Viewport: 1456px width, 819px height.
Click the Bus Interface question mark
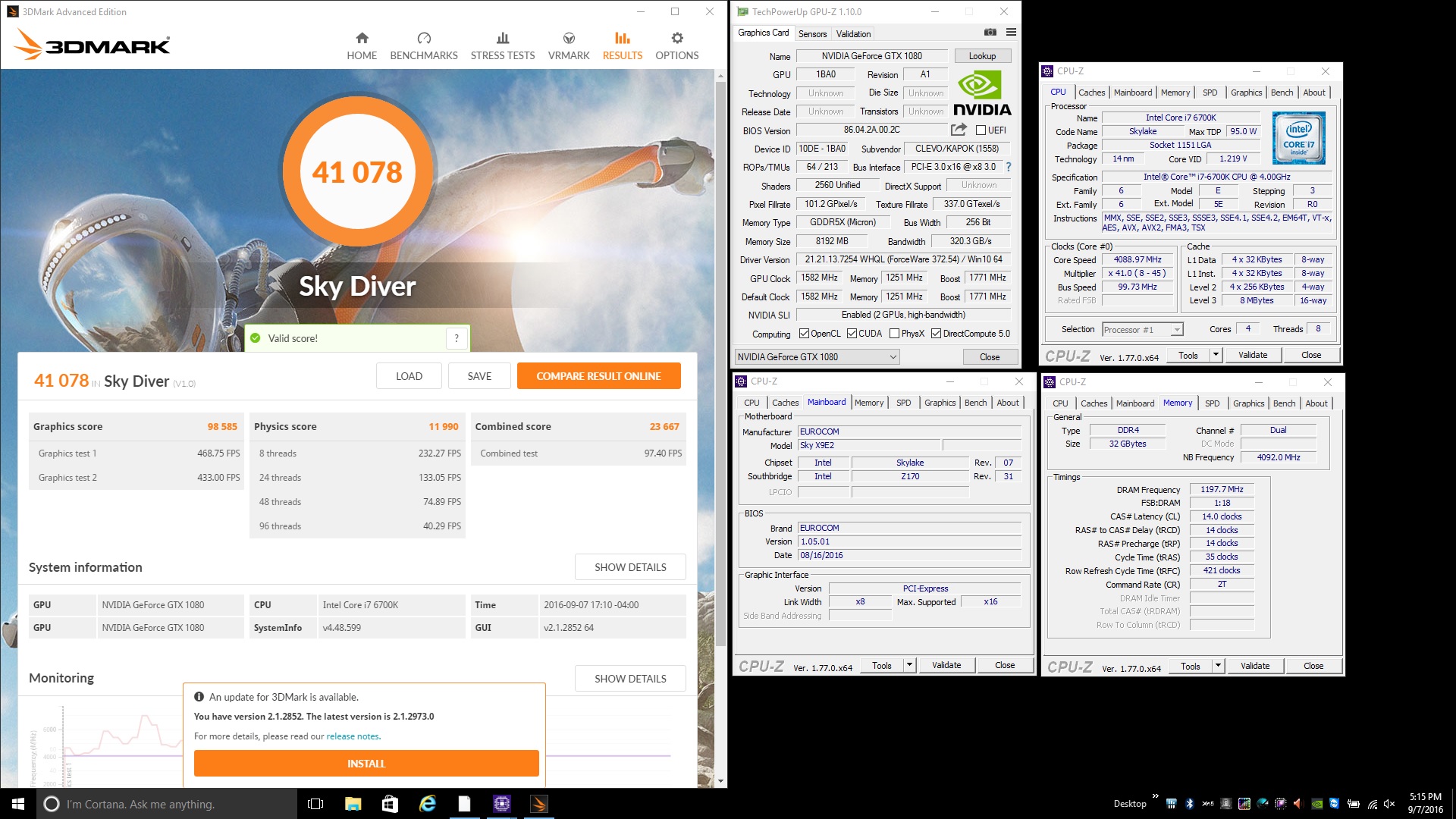click(x=1009, y=167)
